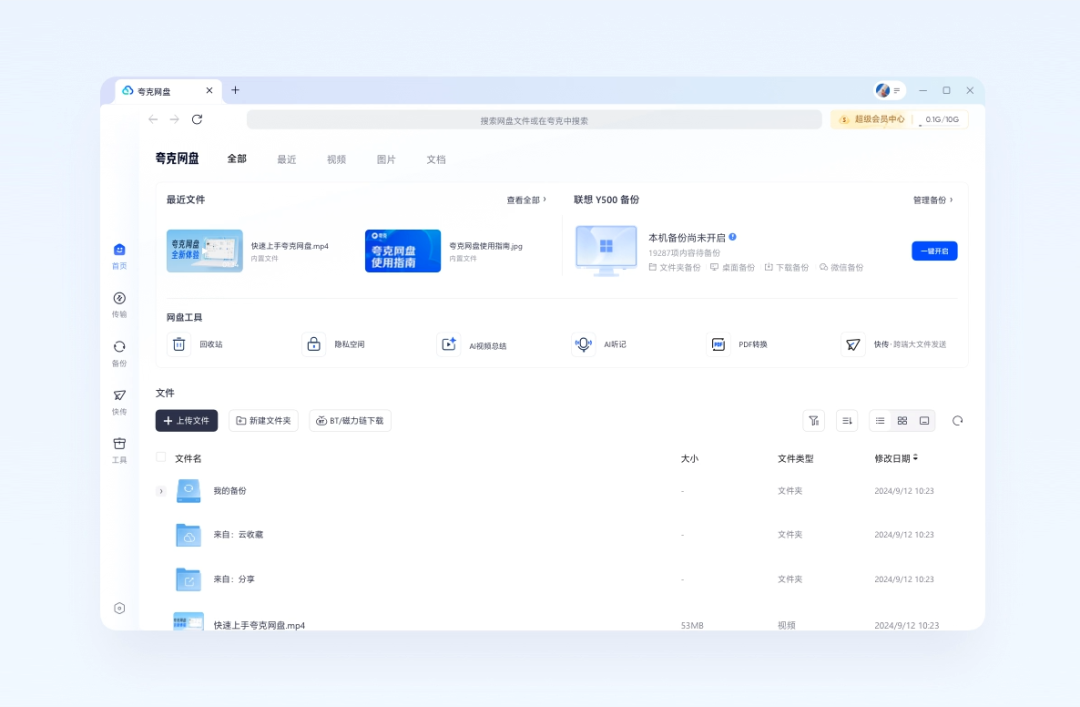Click the 一键开启 backup button
Screen dimensions: 1080x707
pos(934,251)
